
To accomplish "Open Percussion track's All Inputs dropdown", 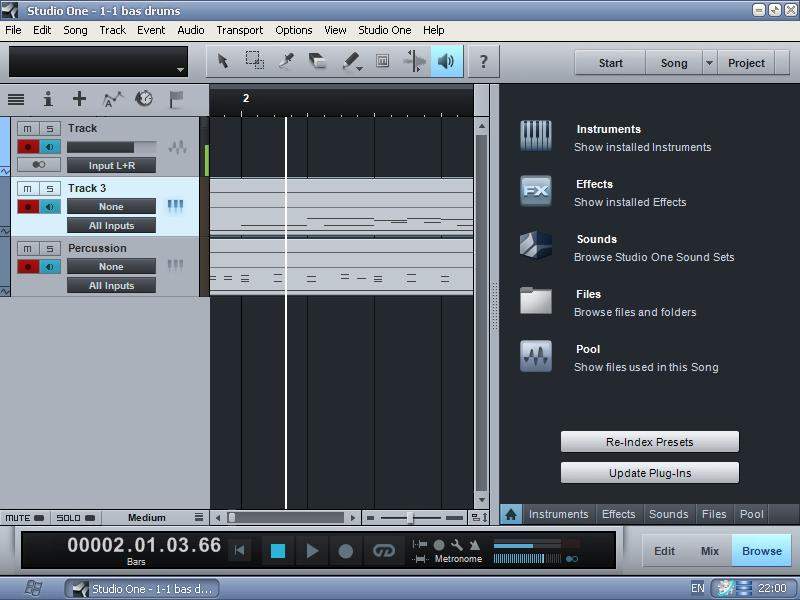I will pos(111,285).
